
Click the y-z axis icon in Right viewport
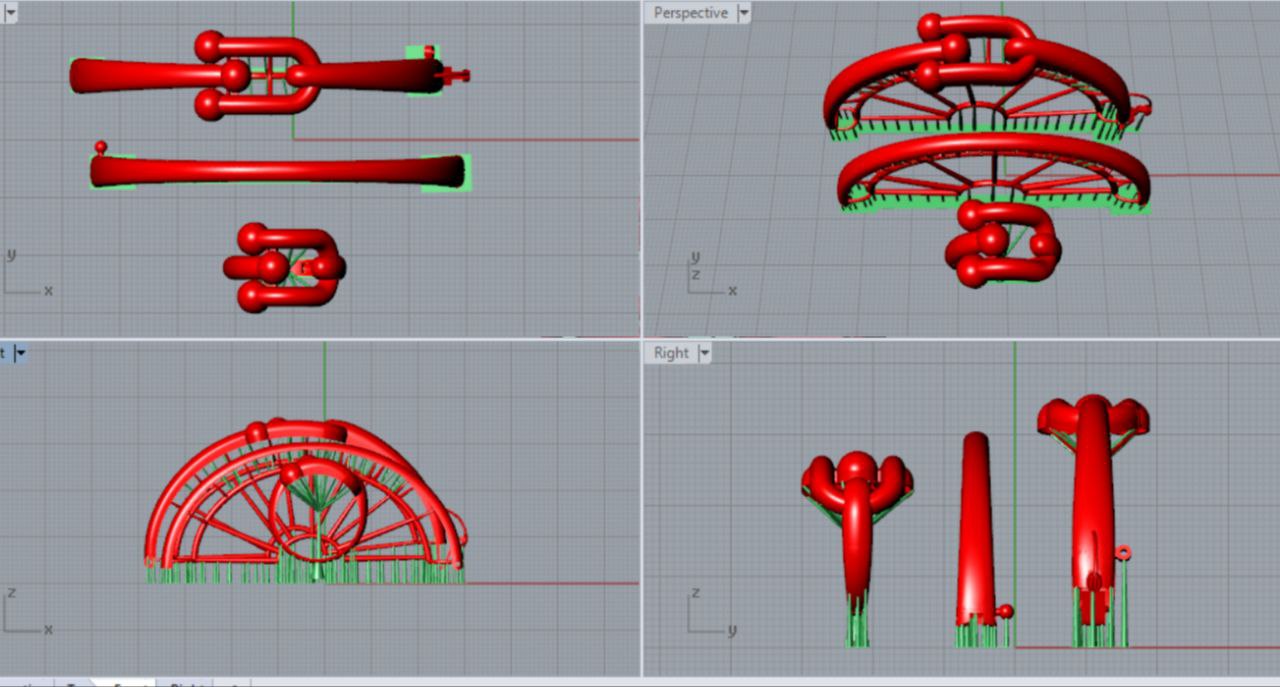707,615
